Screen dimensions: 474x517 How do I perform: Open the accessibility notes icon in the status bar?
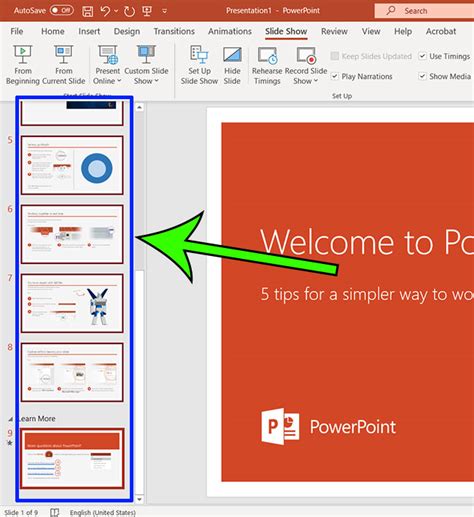click(55, 512)
